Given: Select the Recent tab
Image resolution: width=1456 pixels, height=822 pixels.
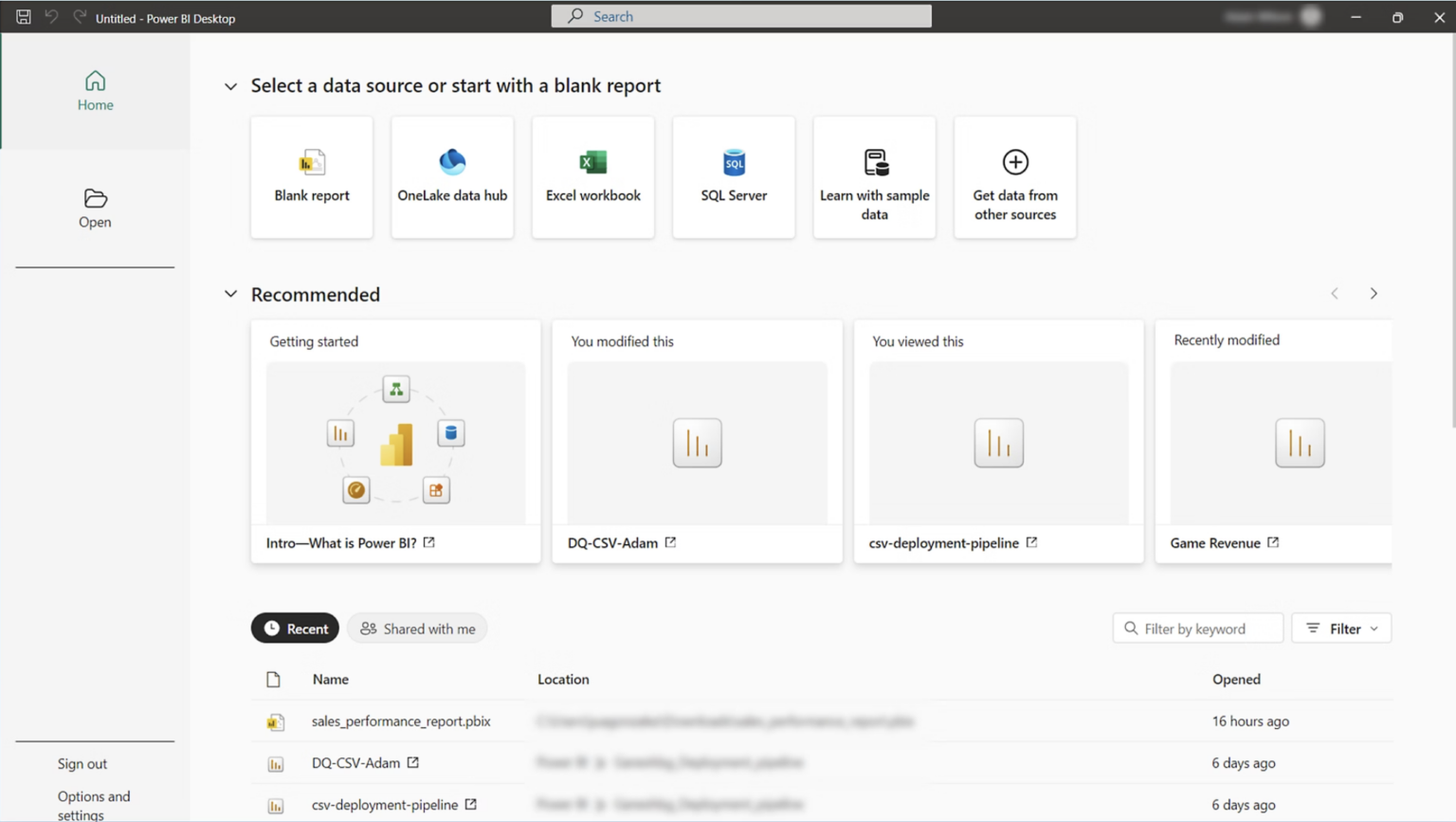Looking at the screenshot, I should [x=295, y=629].
